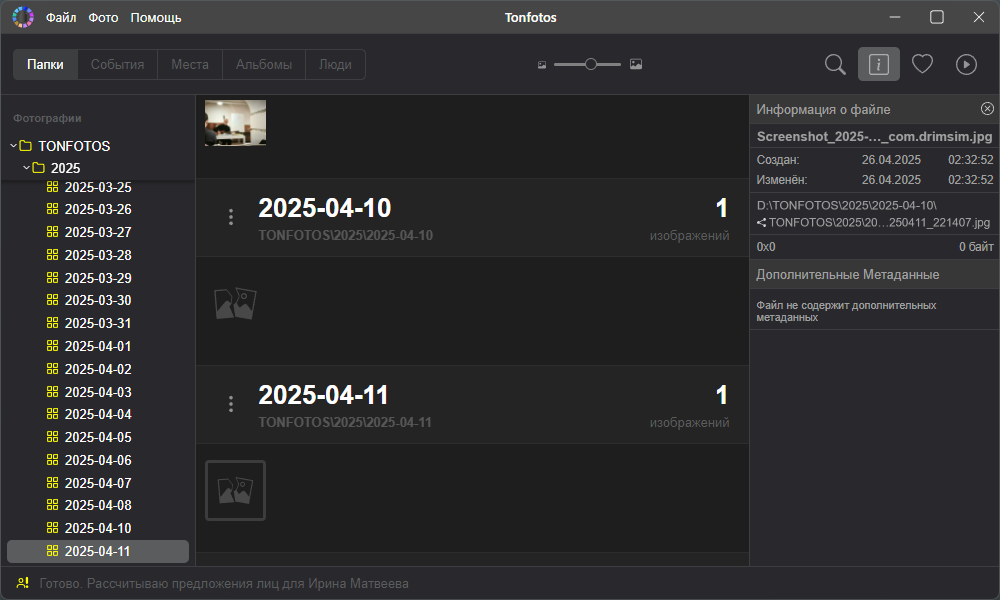Open the Файл menu

coord(61,18)
